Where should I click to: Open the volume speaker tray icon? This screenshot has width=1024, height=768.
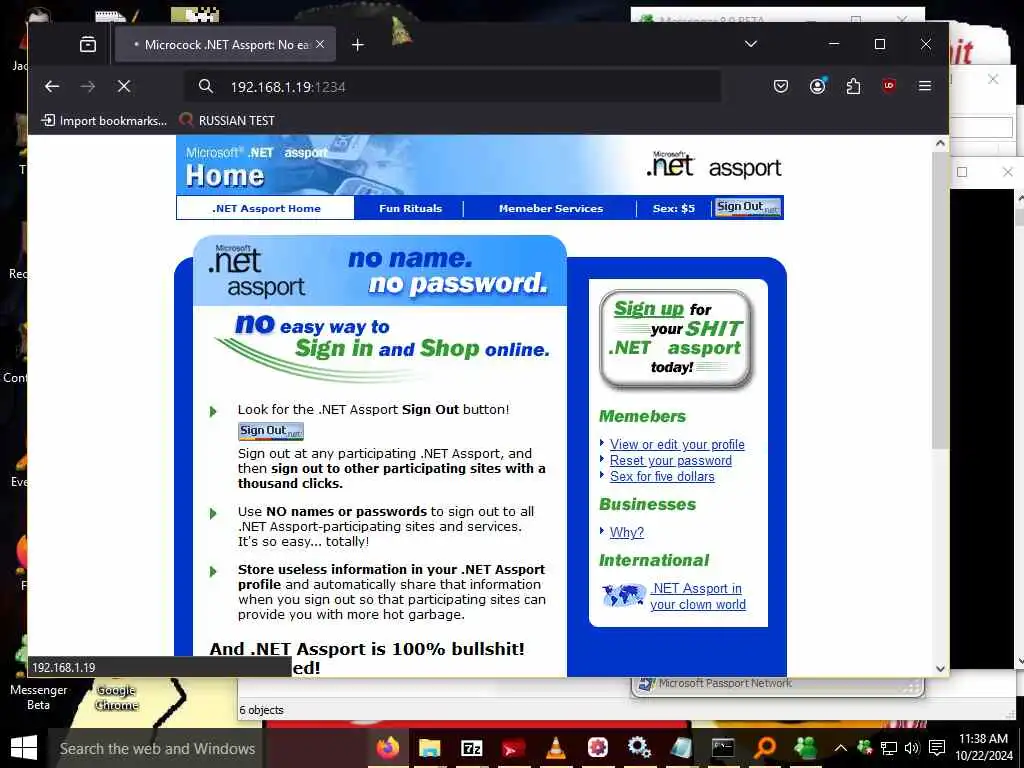click(x=912, y=748)
